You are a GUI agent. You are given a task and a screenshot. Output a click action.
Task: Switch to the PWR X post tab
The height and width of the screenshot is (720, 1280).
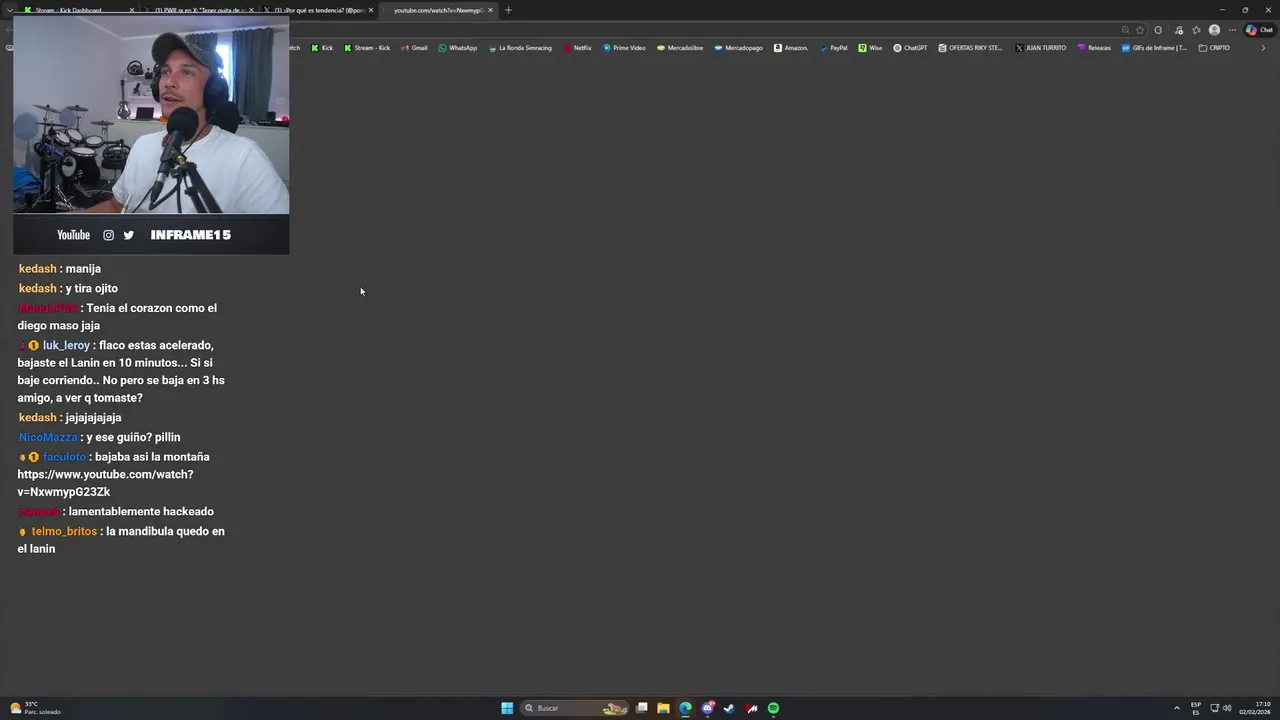(x=198, y=10)
